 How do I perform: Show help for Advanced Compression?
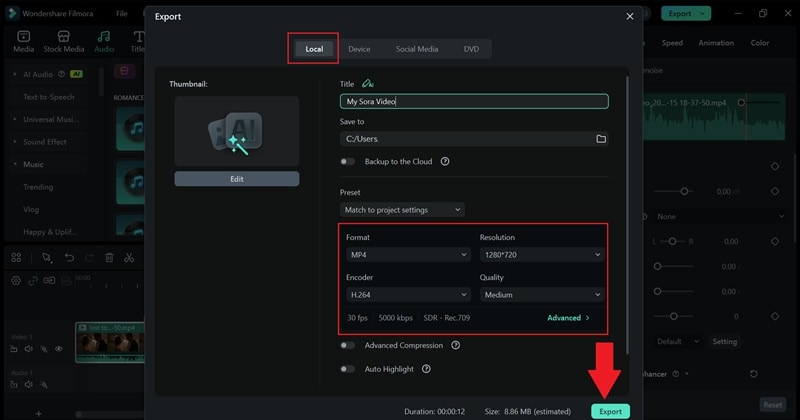(456, 345)
